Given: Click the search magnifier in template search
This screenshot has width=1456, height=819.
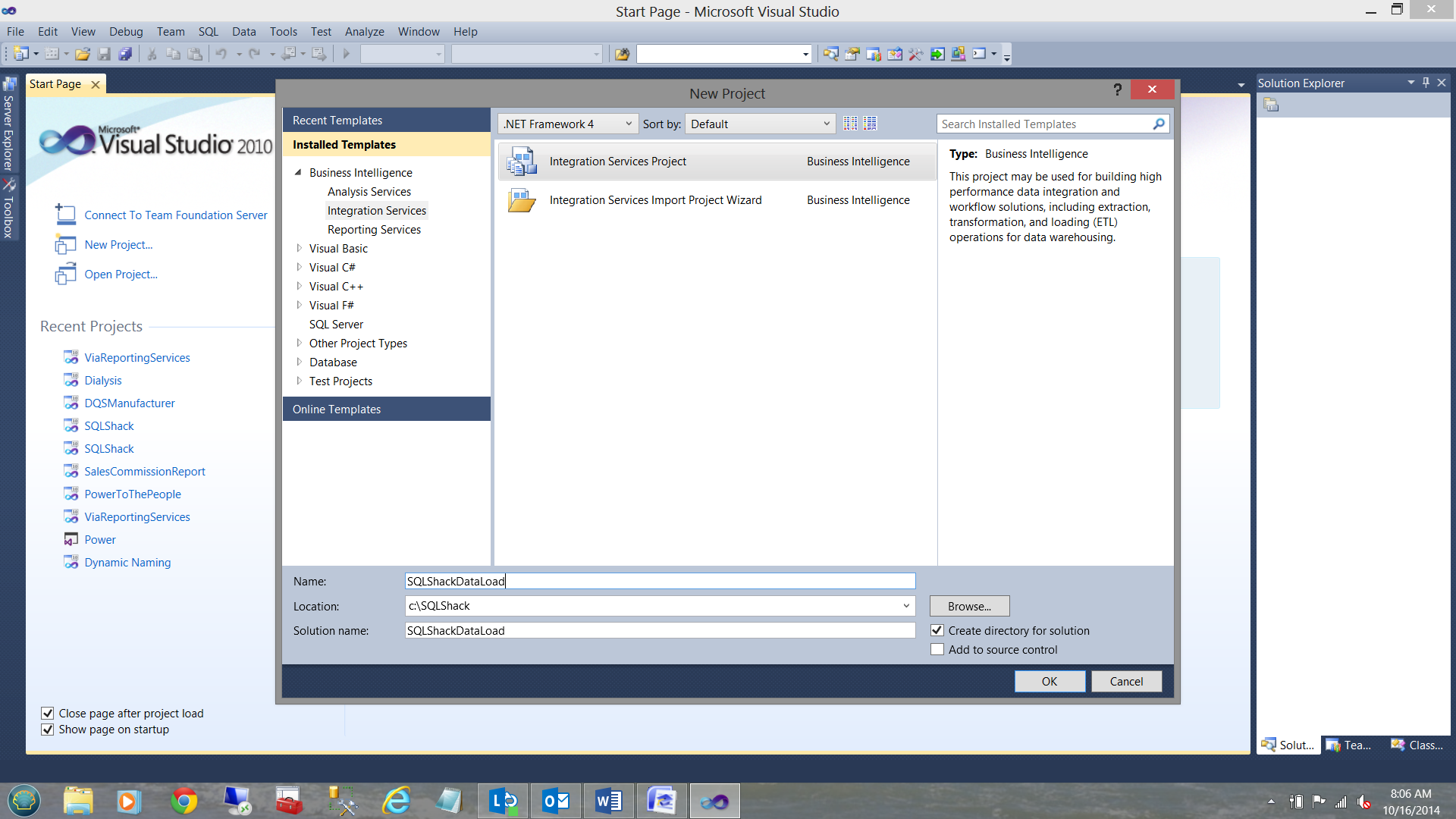Looking at the screenshot, I should tap(1158, 124).
